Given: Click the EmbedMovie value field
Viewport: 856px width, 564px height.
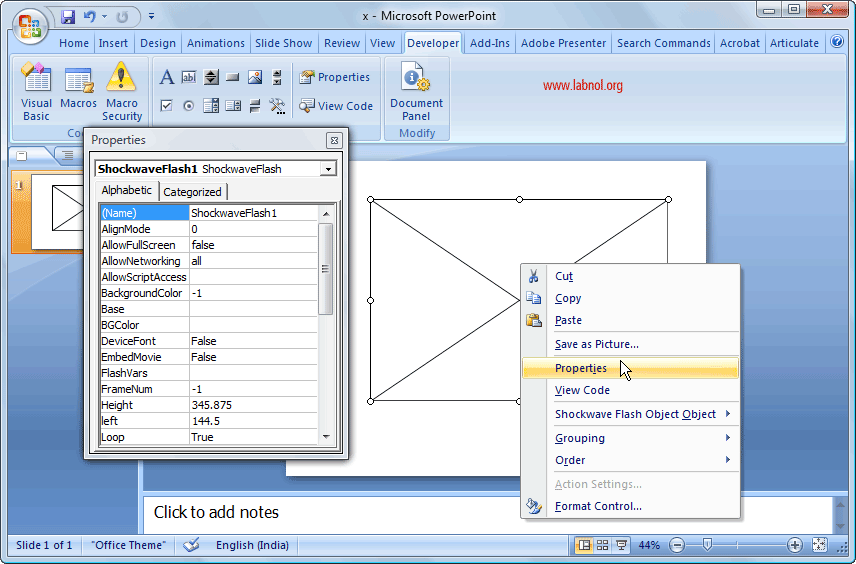Looking at the screenshot, I should 253,357.
